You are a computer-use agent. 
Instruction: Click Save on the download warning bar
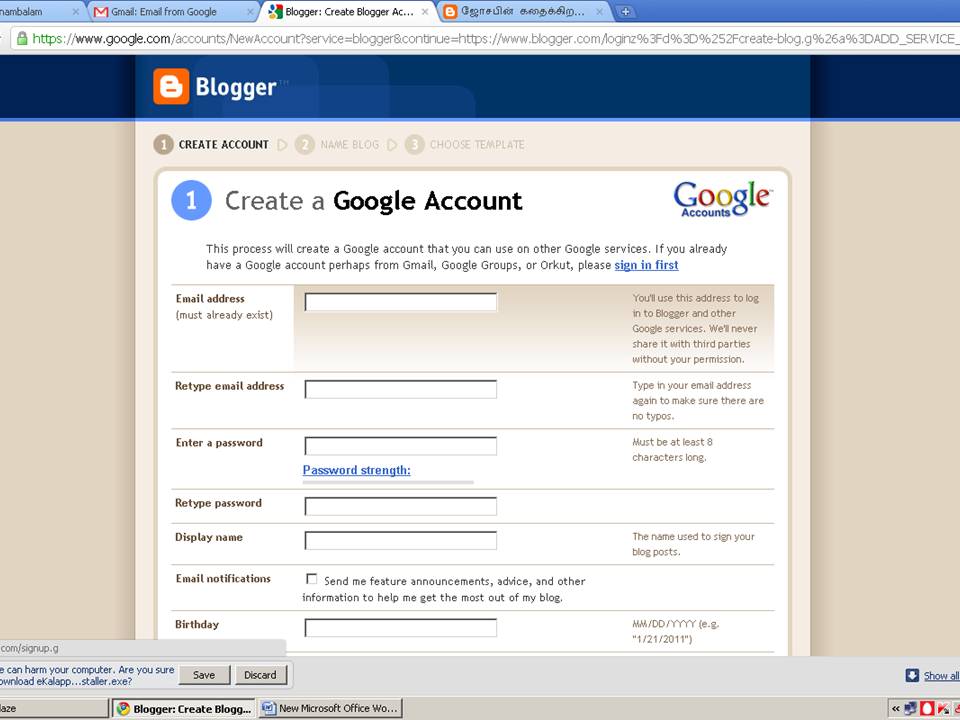[204, 675]
